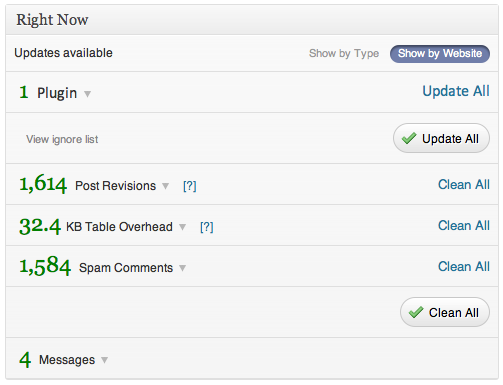Expand Spam Comments dropdown arrow
The image size is (503, 385).
[x=182, y=268]
